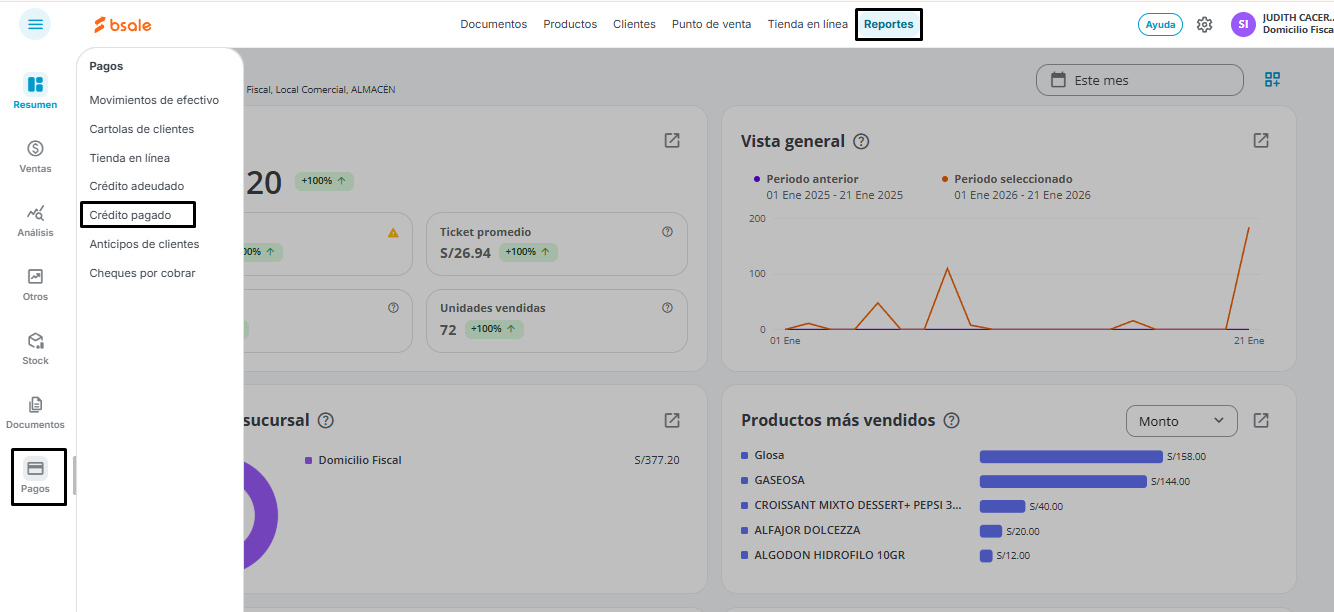Click the Unidades vendidas value 72

[x=448, y=329]
